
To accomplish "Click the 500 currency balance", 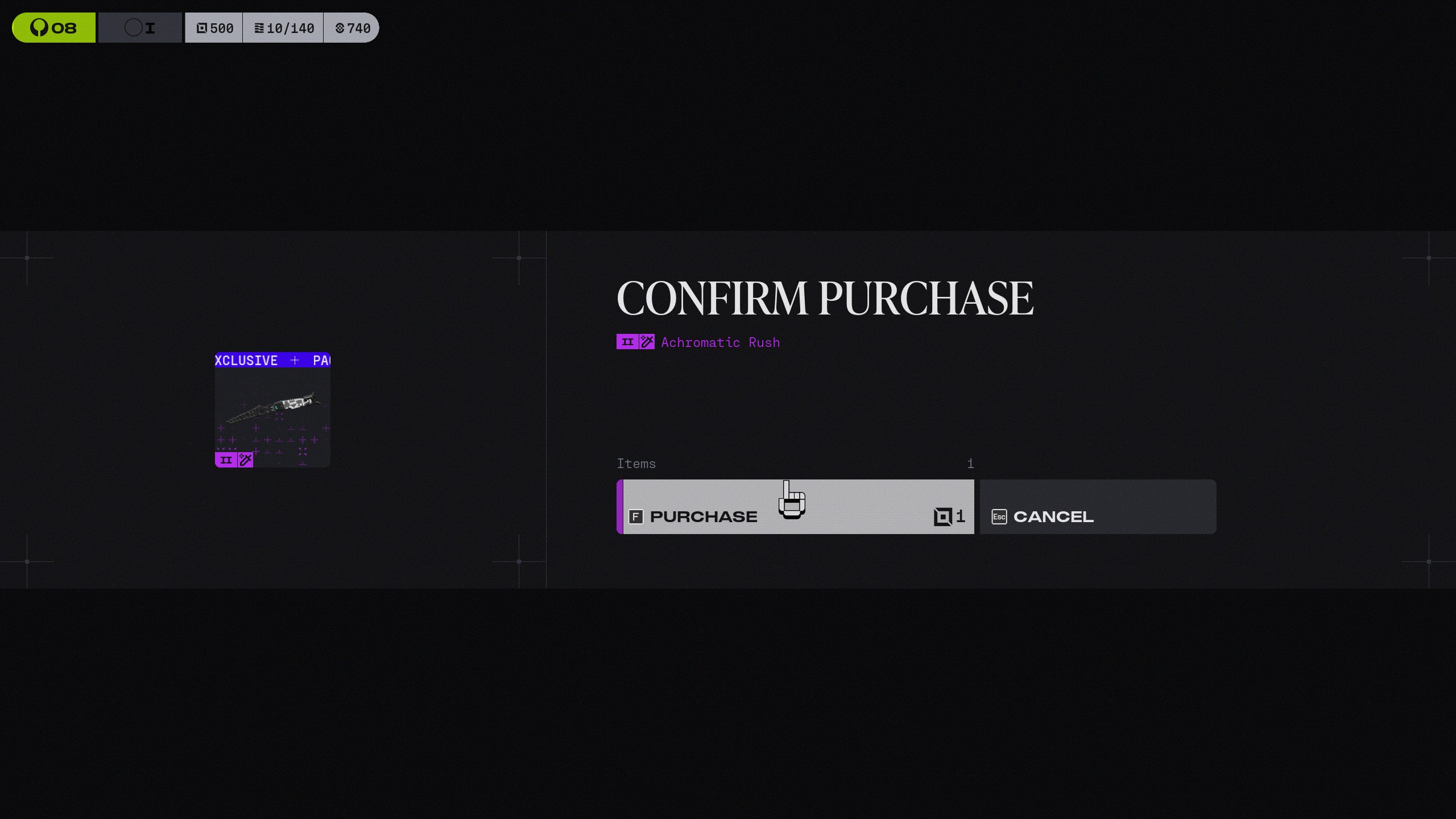I will click(214, 28).
